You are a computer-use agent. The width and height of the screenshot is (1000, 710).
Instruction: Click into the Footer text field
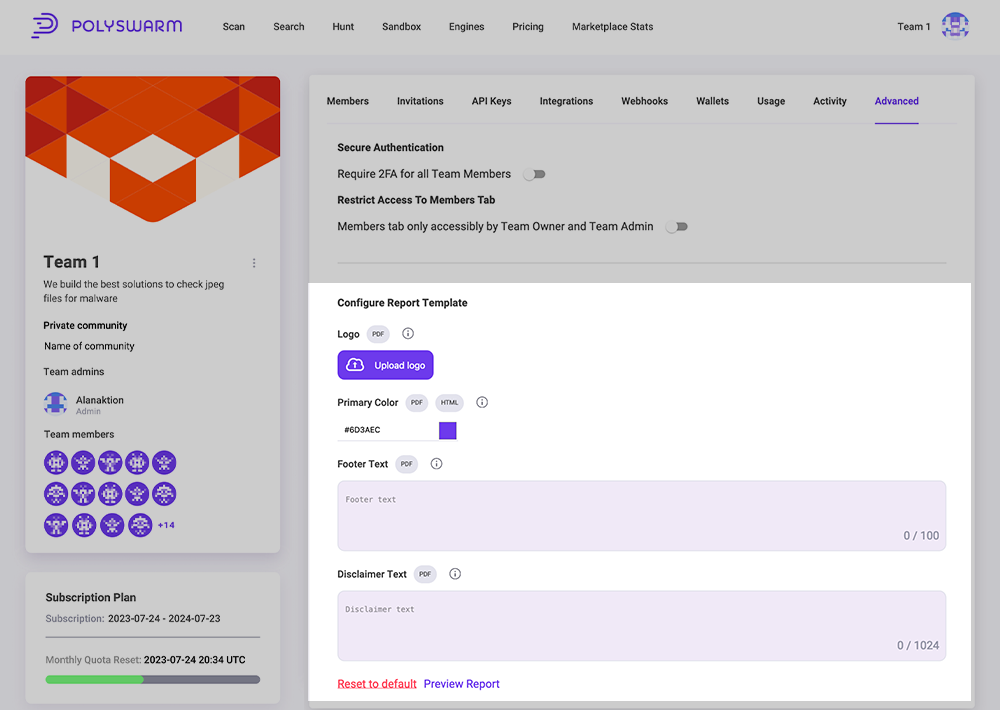(x=641, y=515)
